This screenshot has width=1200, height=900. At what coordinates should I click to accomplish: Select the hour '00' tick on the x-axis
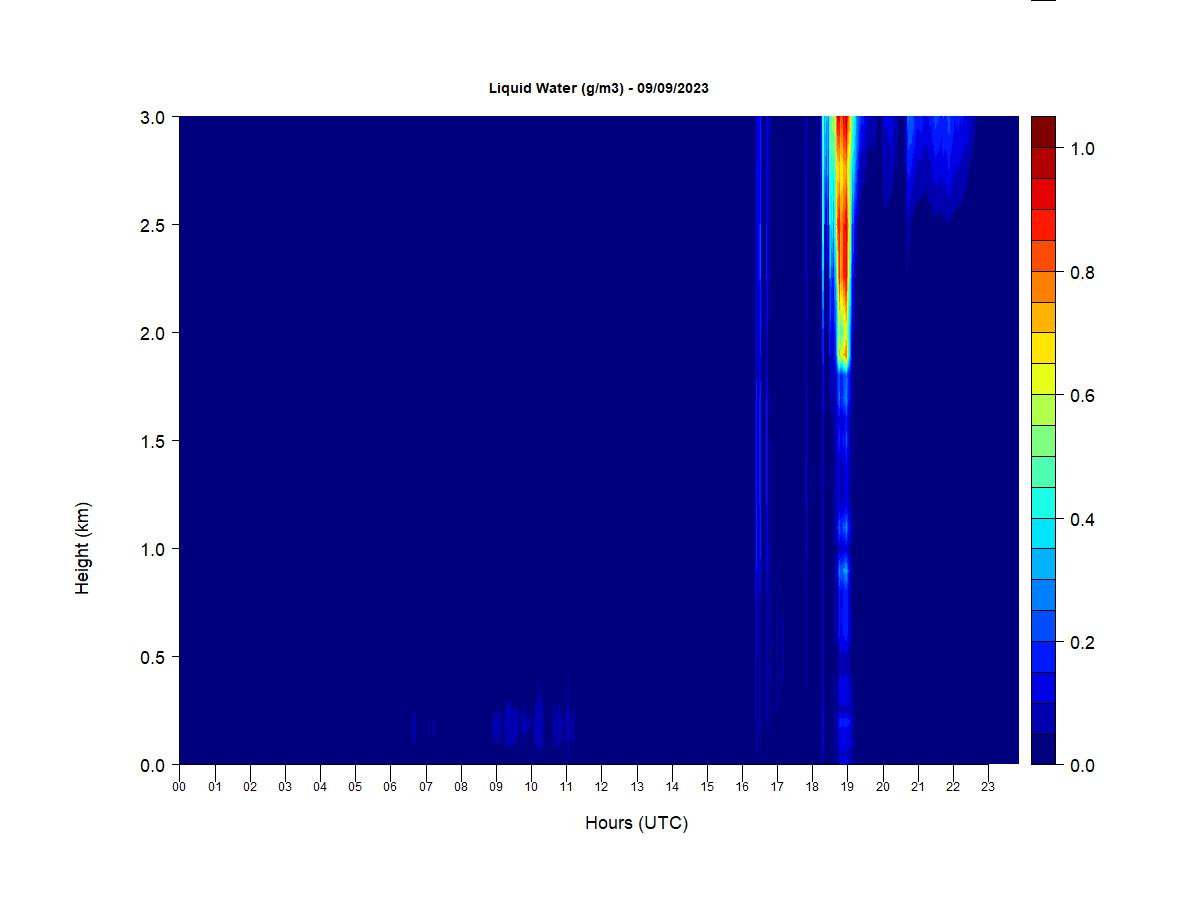click(x=179, y=786)
